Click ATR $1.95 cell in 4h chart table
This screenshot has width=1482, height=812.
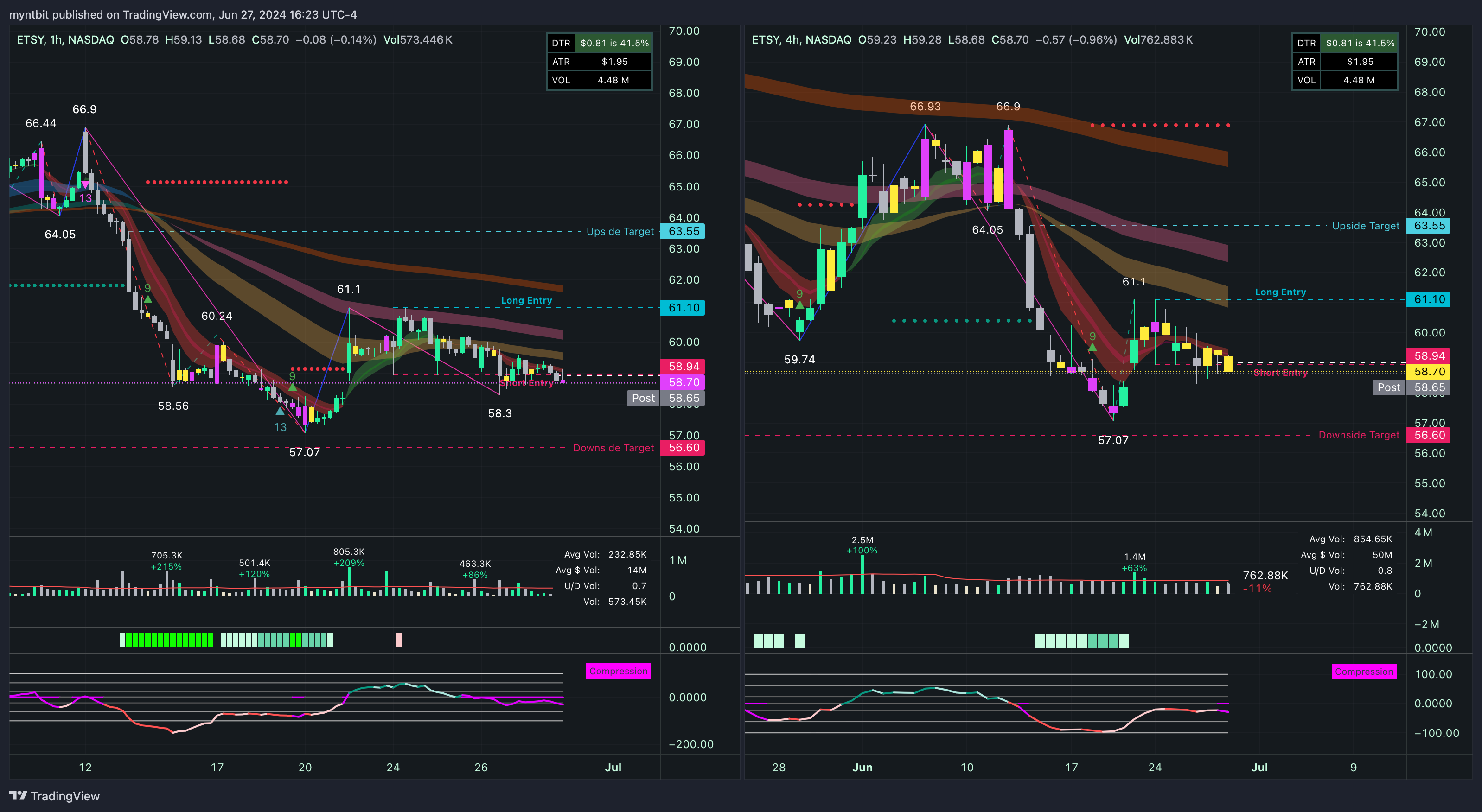tap(1360, 62)
